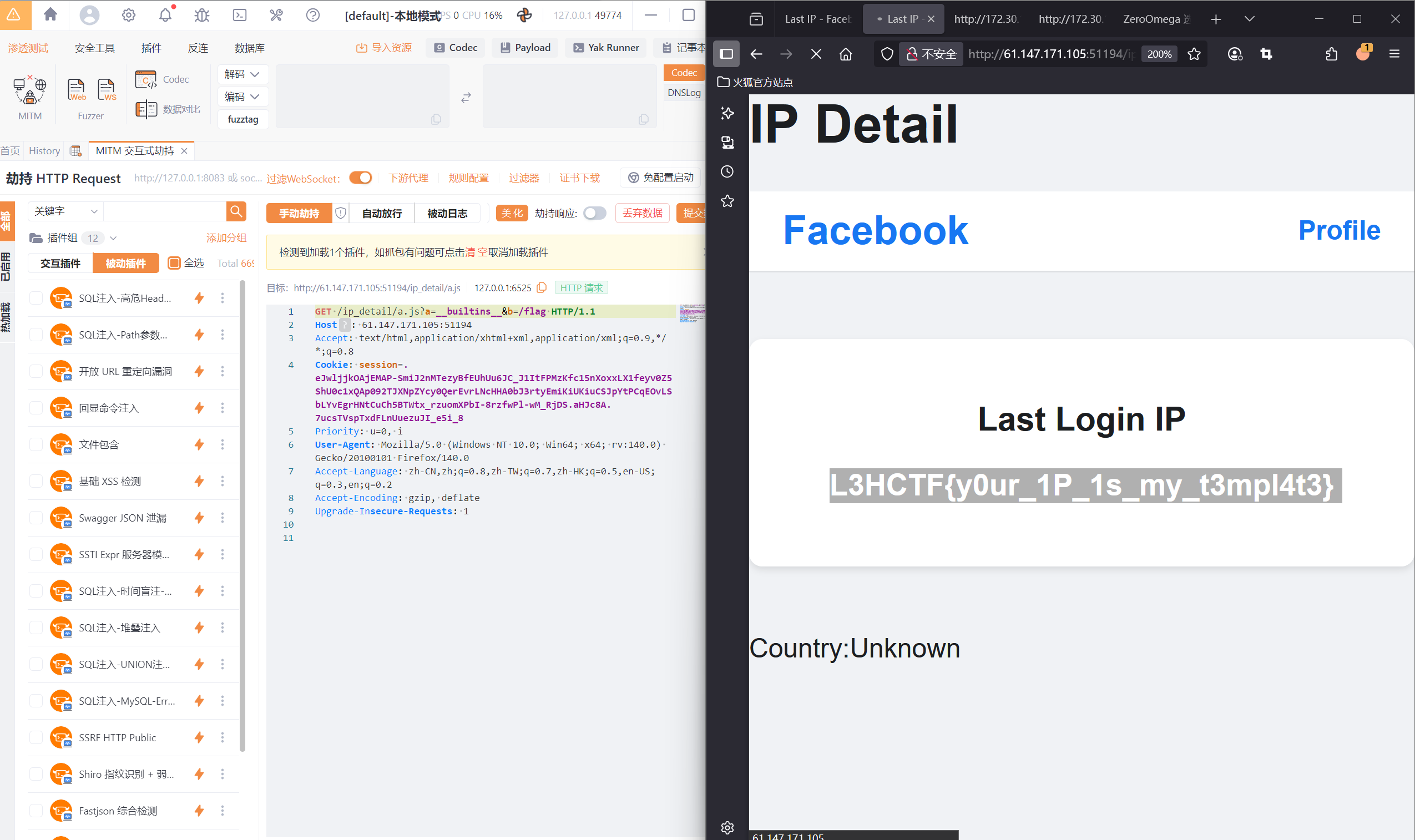Toggle the 过滤WebSocket switch off
The image size is (1415, 840).
point(361,178)
